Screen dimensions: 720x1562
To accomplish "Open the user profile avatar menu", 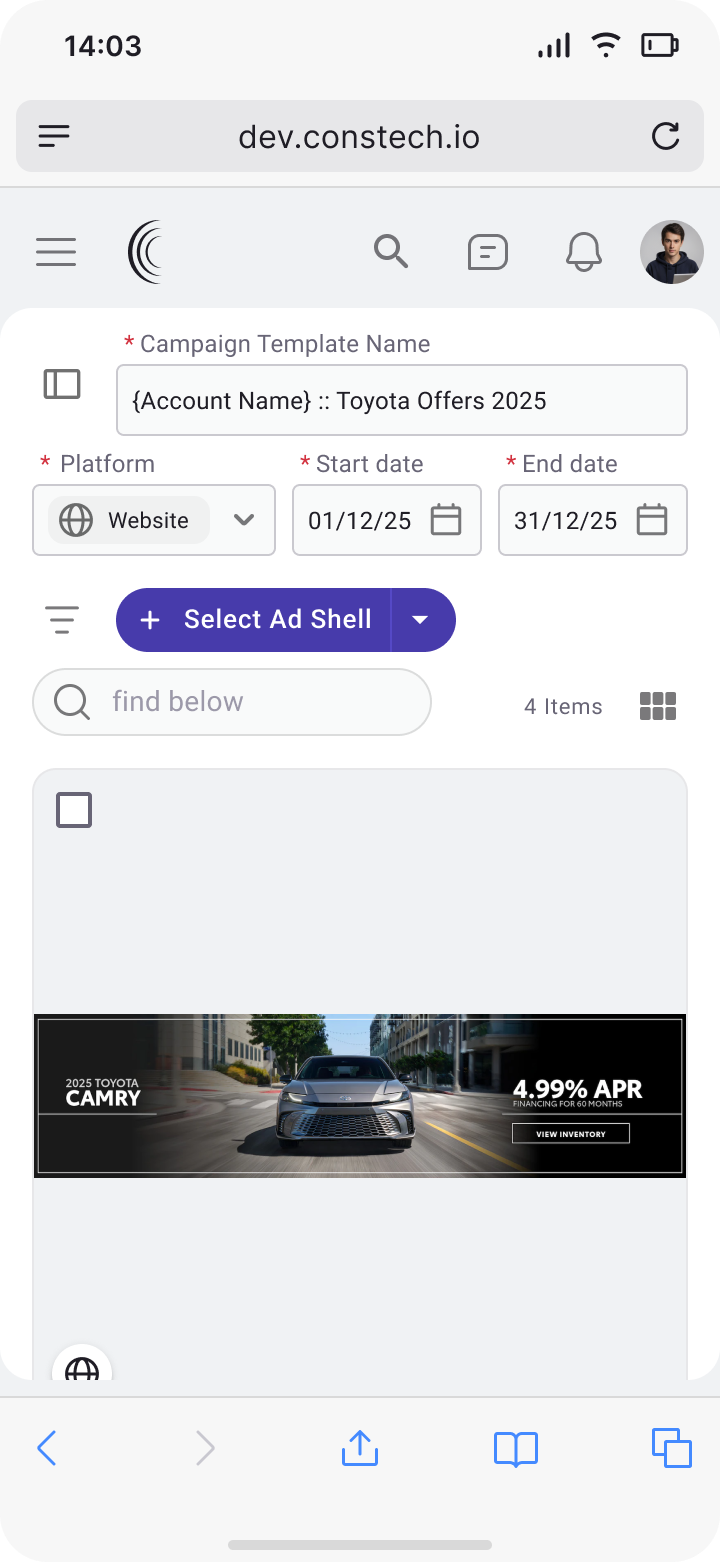I will (671, 252).
